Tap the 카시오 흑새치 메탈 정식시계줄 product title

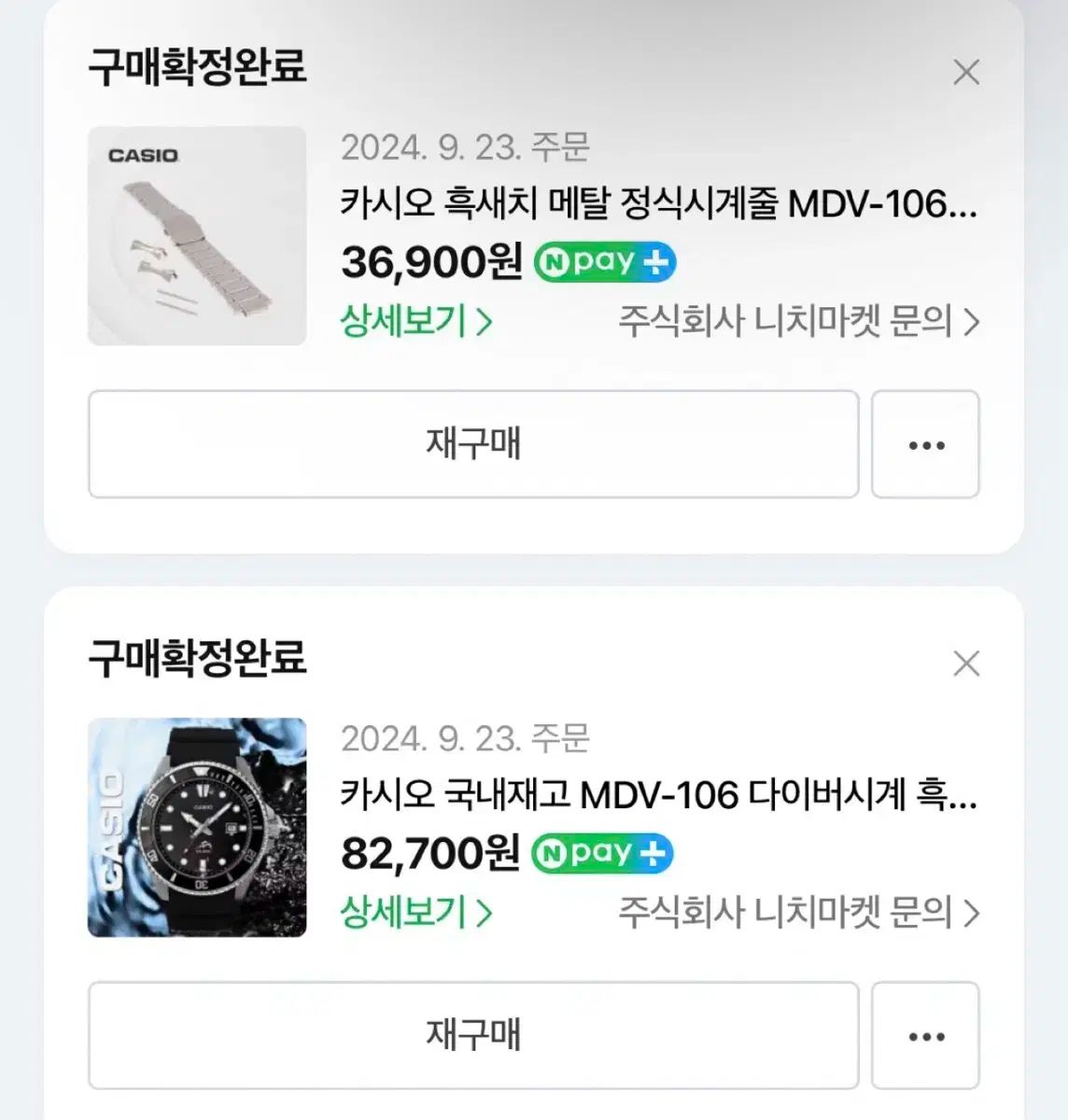[658, 203]
